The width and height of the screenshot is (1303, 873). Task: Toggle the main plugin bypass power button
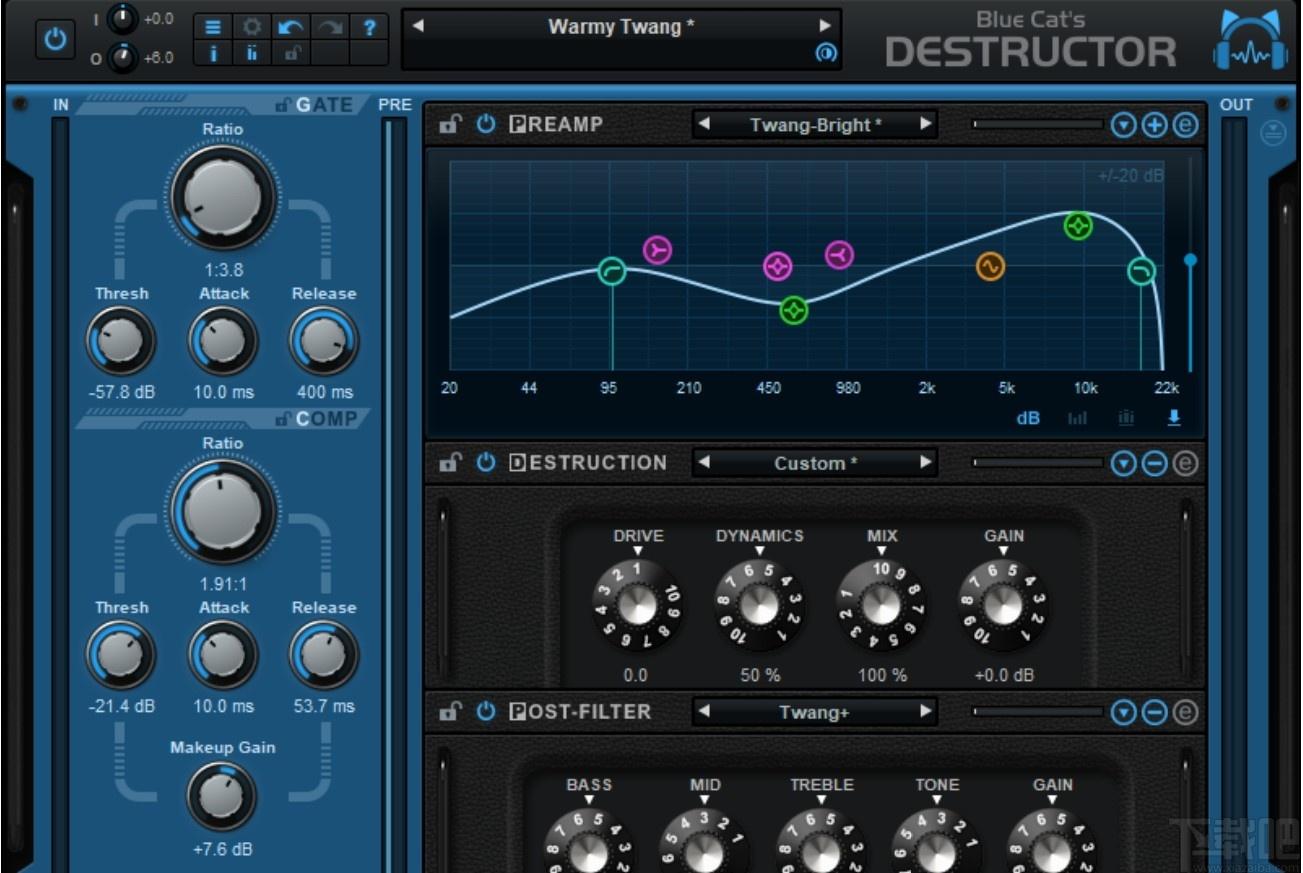[54, 40]
